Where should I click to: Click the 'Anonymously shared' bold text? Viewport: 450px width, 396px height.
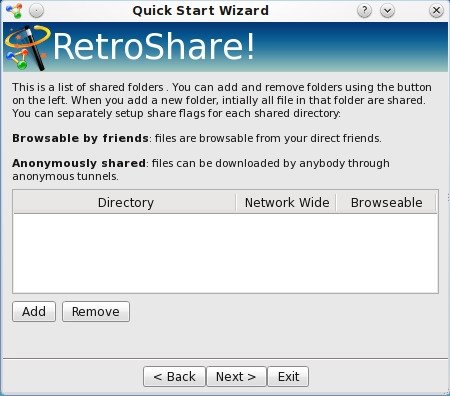tap(79, 163)
